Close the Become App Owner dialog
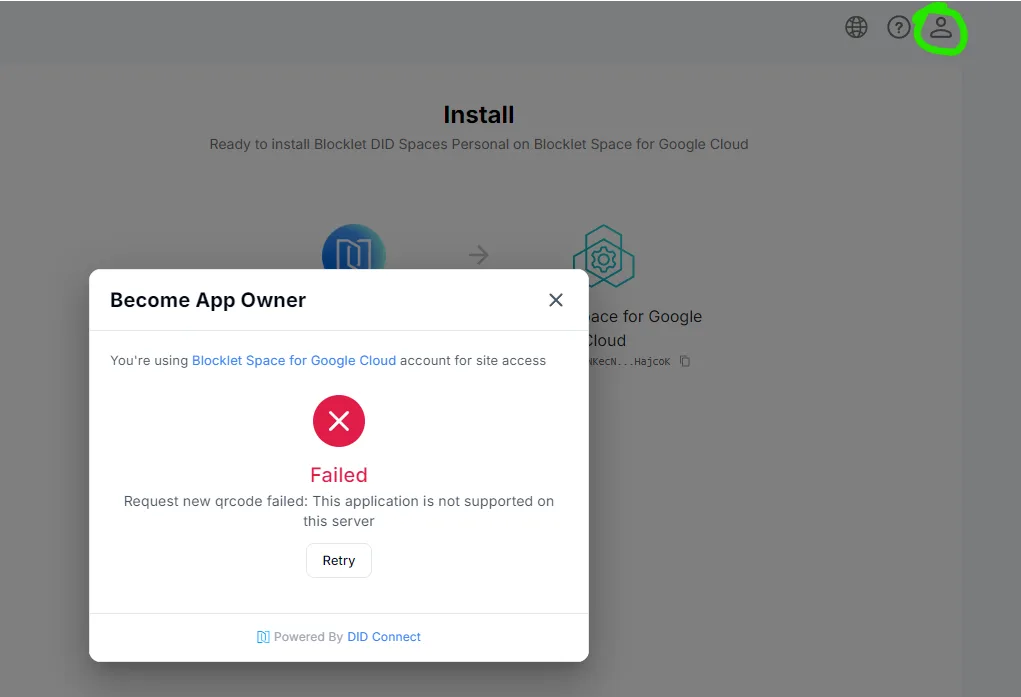Viewport: 1021px width, 697px height. (555, 300)
